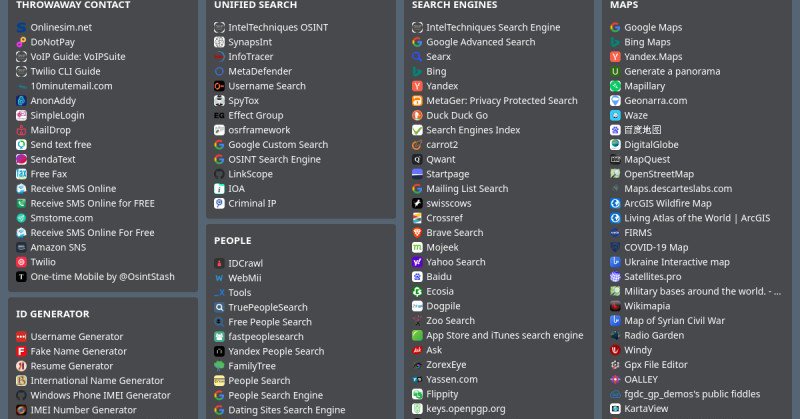Open the Search Engines Index link
This screenshot has width=800, height=419.
tap(473, 130)
